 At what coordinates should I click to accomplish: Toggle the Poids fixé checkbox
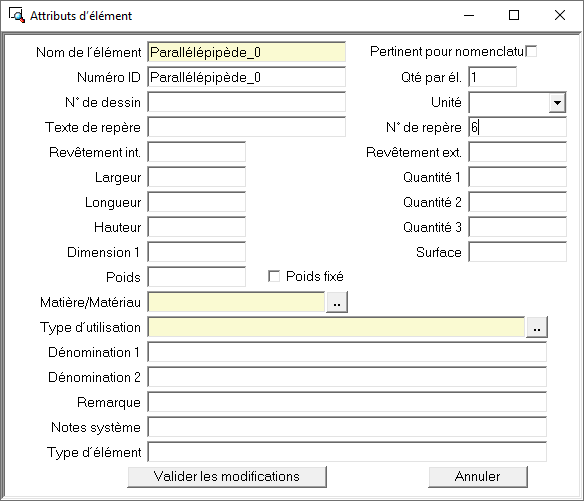274,276
